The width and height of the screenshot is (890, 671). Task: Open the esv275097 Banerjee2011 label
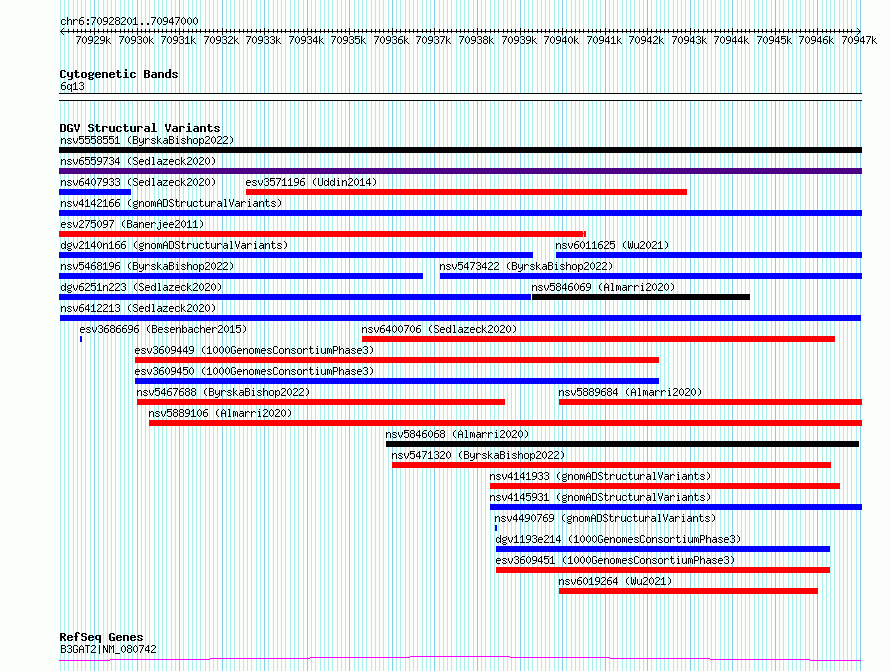pyautogui.click(x=132, y=224)
